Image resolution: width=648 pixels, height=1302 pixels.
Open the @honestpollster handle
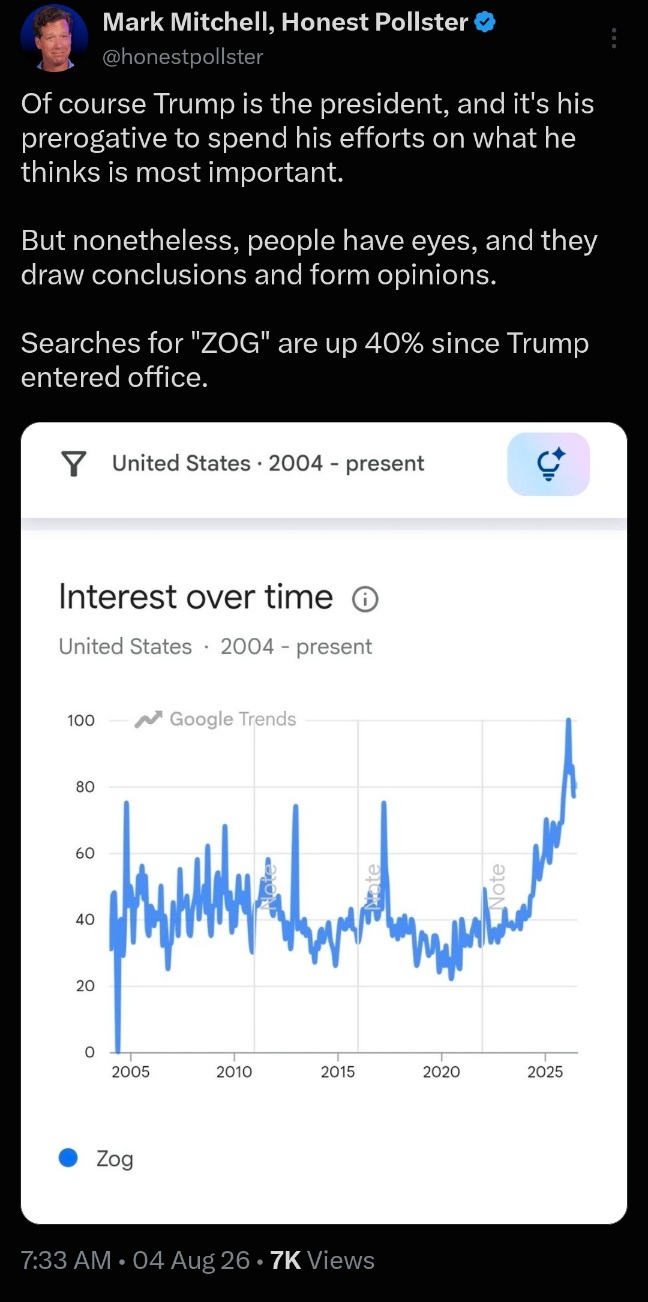pos(182,57)
